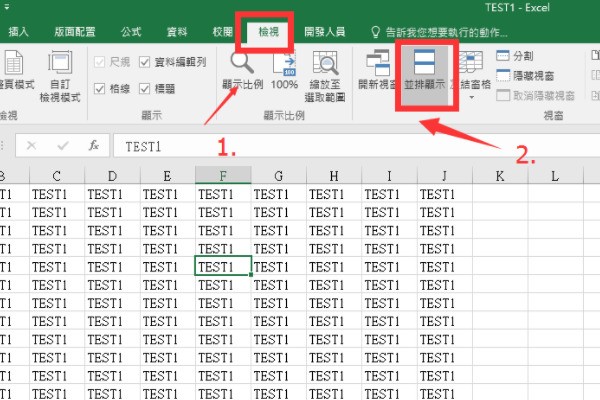Select column G header
Screen dimensions: 600x400
point(279,176)
